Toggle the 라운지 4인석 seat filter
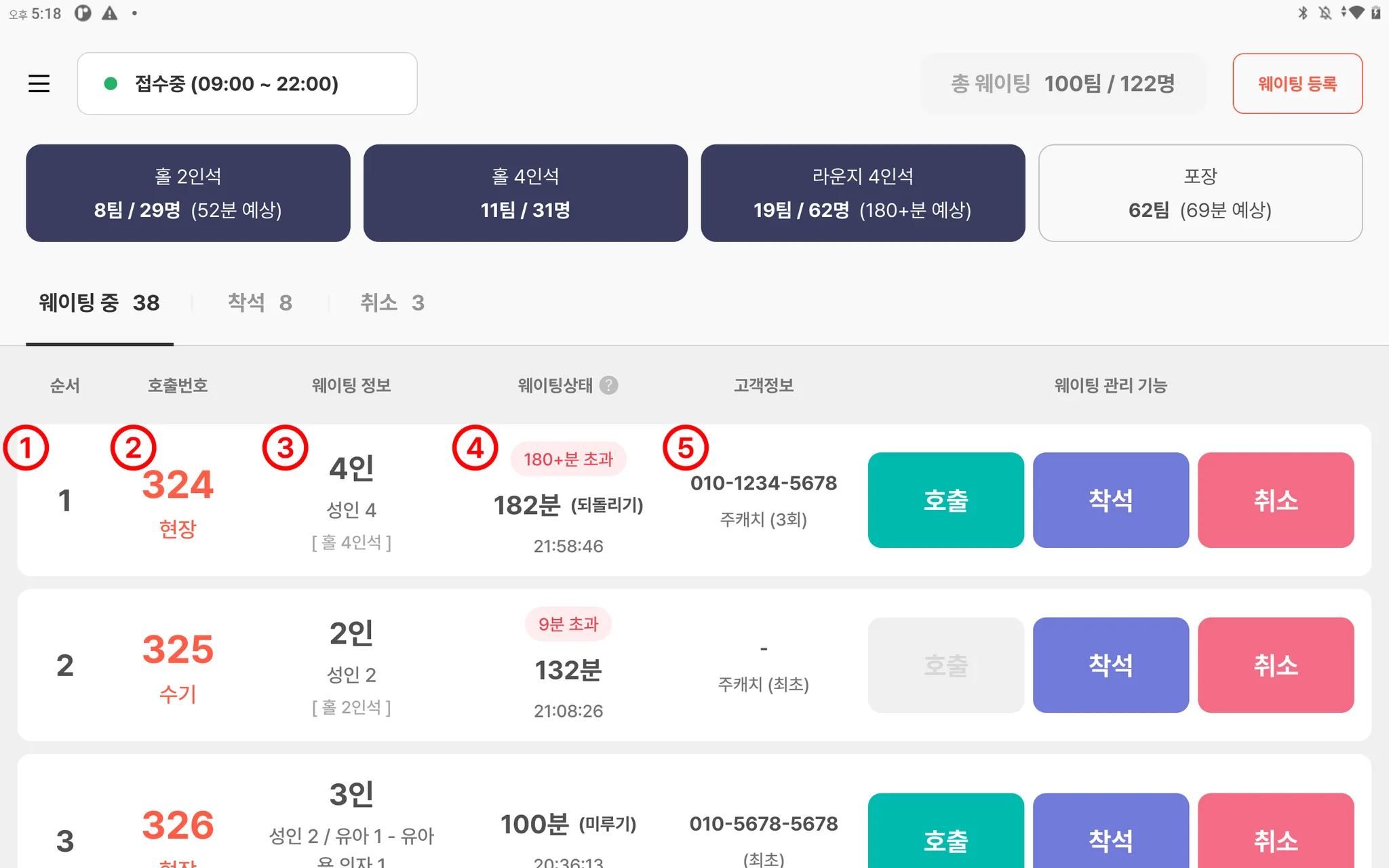1389x868 pixels. (863, 193)
